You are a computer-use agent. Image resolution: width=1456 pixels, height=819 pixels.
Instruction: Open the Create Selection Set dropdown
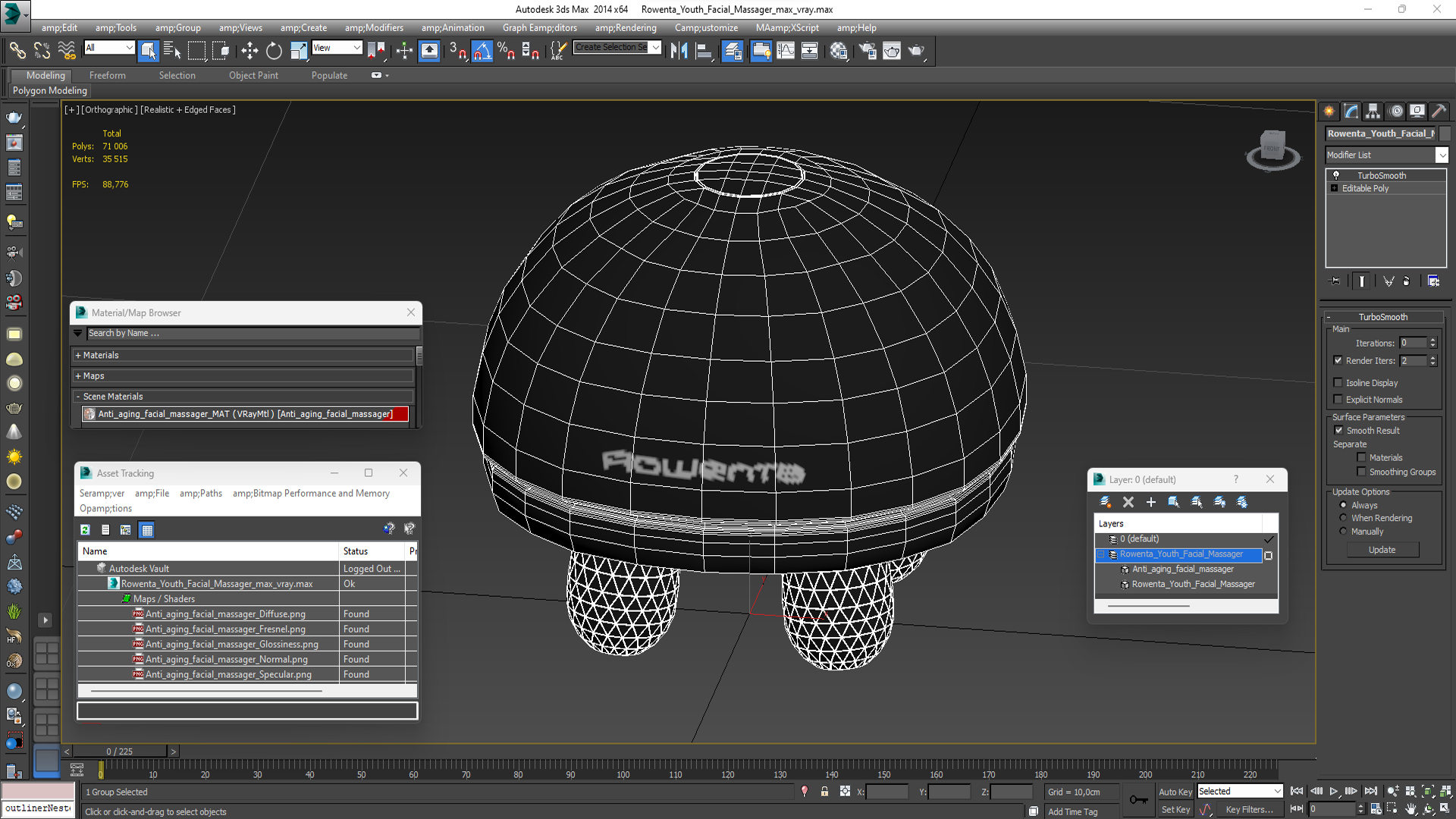(x=617, y=47)
